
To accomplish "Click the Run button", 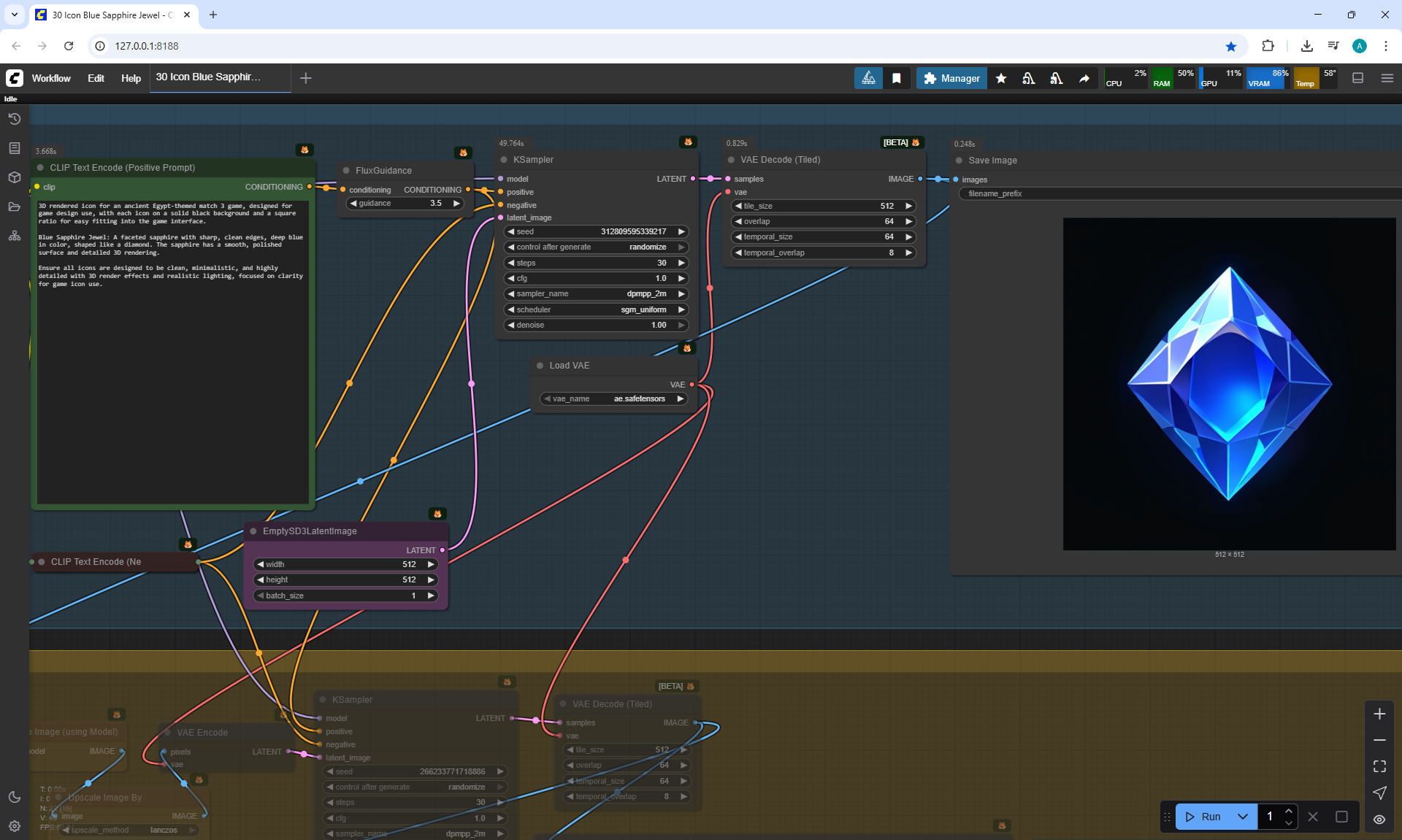I will pyautogui.click(x=1203, y=817).
